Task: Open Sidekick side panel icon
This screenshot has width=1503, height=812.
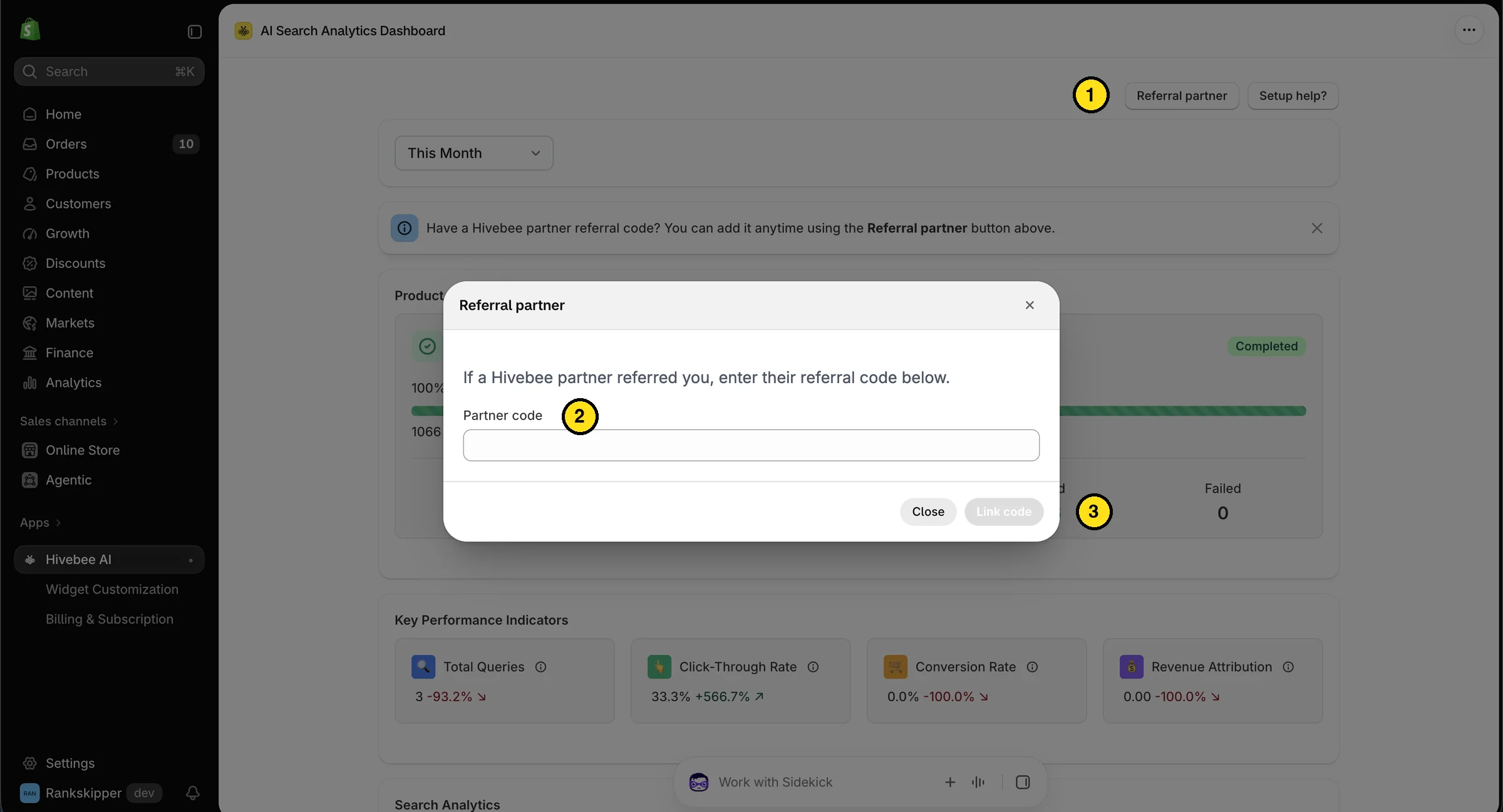Action: click(1022, 782)
